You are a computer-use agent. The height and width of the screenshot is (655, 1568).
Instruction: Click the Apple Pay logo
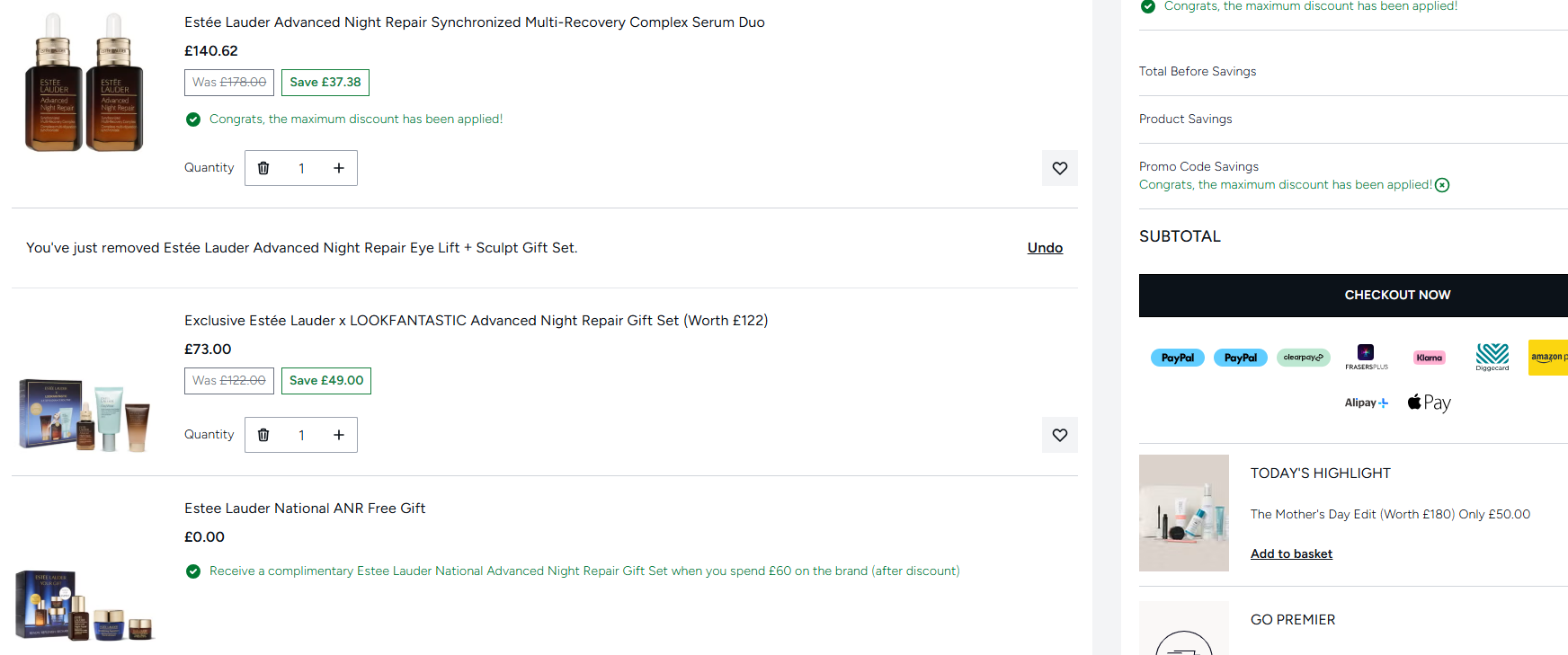coord(1430,403)
